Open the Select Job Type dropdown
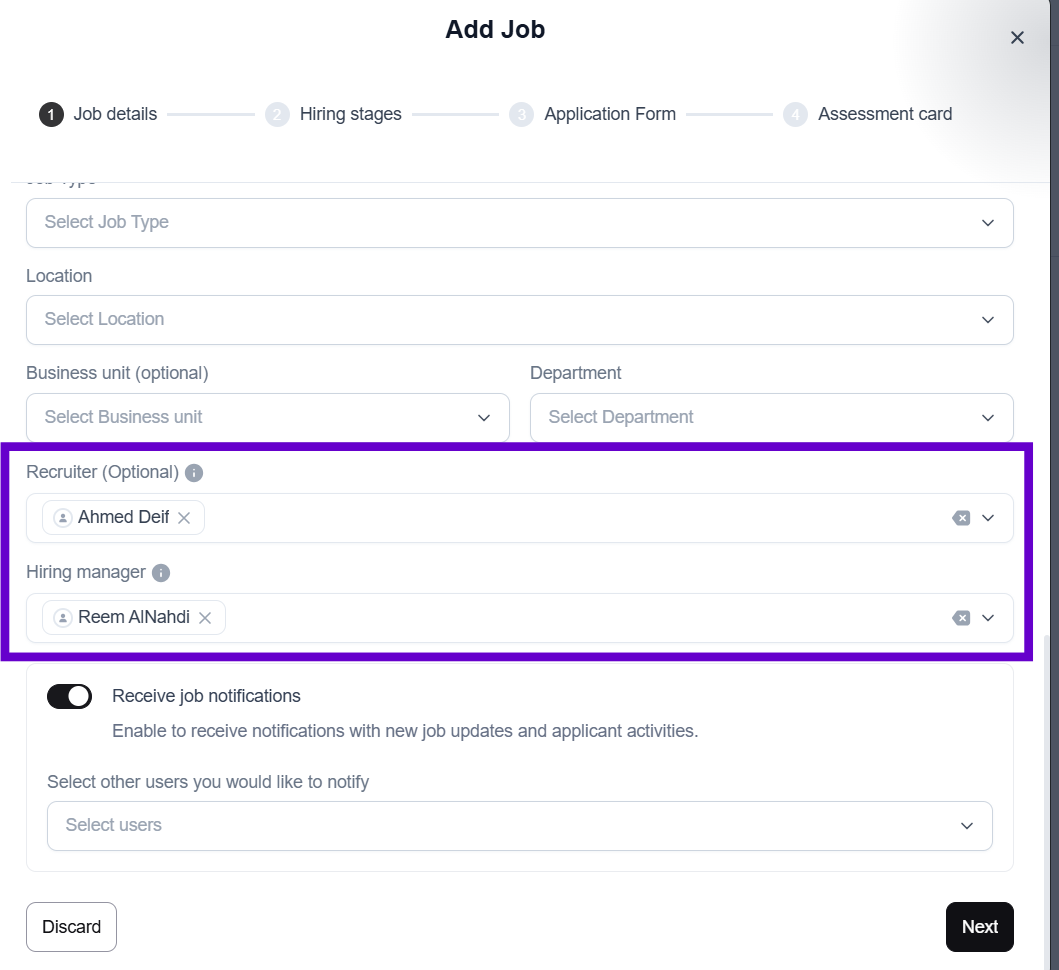Viewport: 1059px width, 970px height. [519, 222]
